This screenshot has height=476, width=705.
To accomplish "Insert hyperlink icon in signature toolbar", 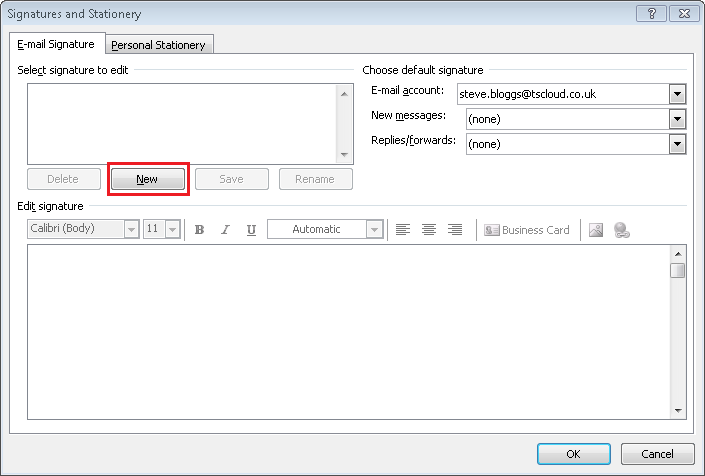I will pyautogui.click(x=622, y=230).
